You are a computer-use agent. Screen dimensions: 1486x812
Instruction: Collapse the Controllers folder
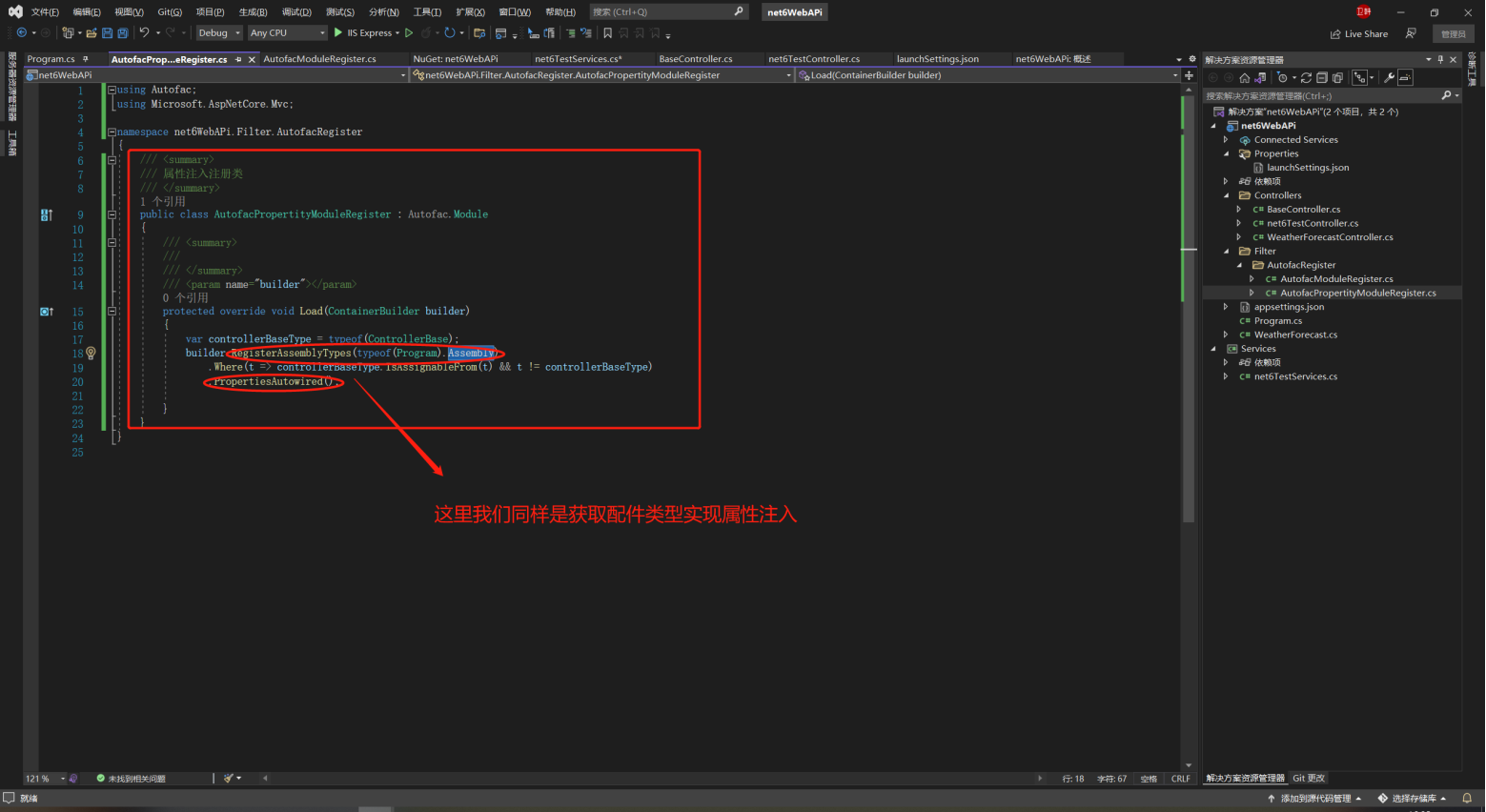click(1226, 195)
